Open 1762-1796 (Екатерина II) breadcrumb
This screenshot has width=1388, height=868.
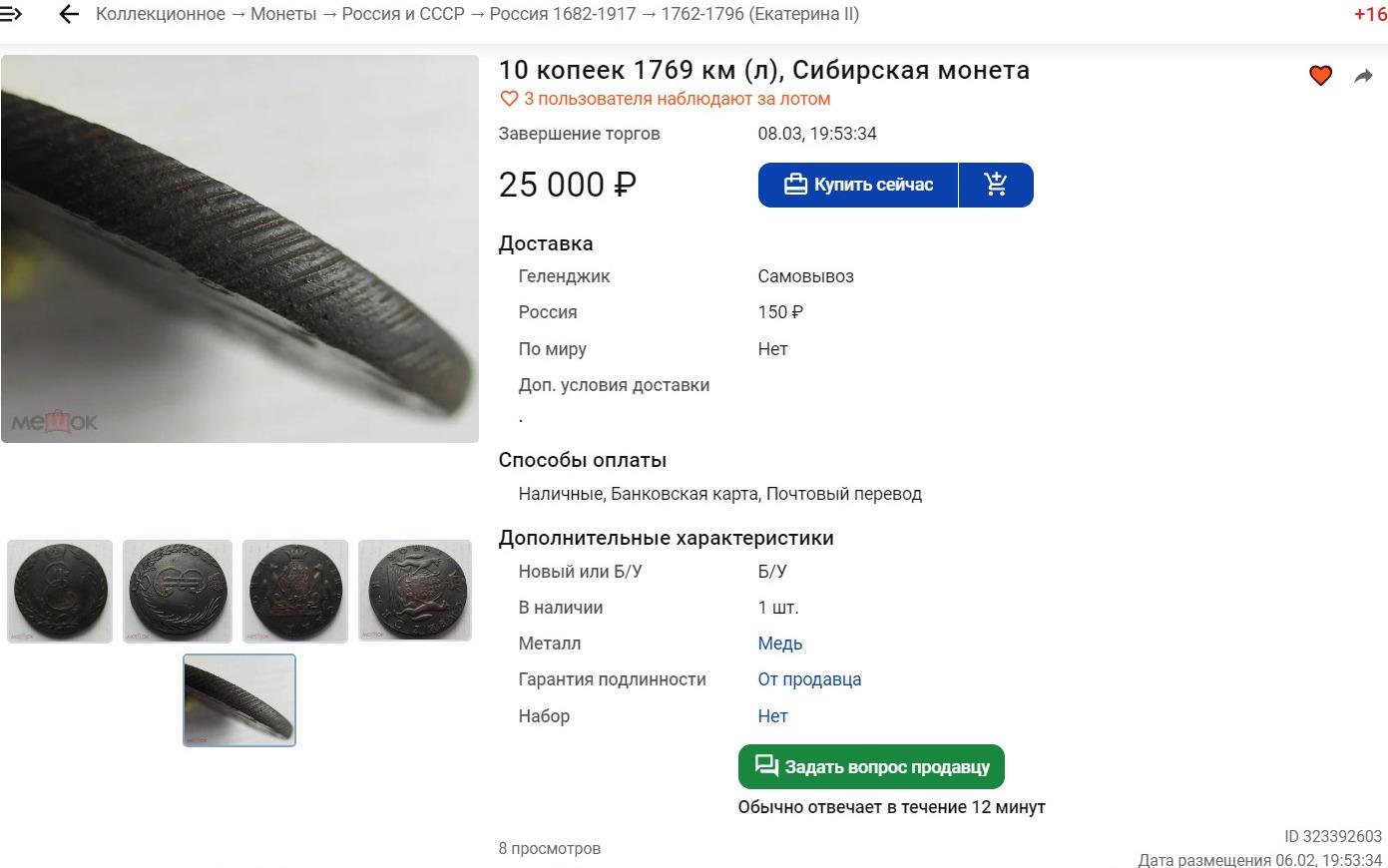pos(760,14)
